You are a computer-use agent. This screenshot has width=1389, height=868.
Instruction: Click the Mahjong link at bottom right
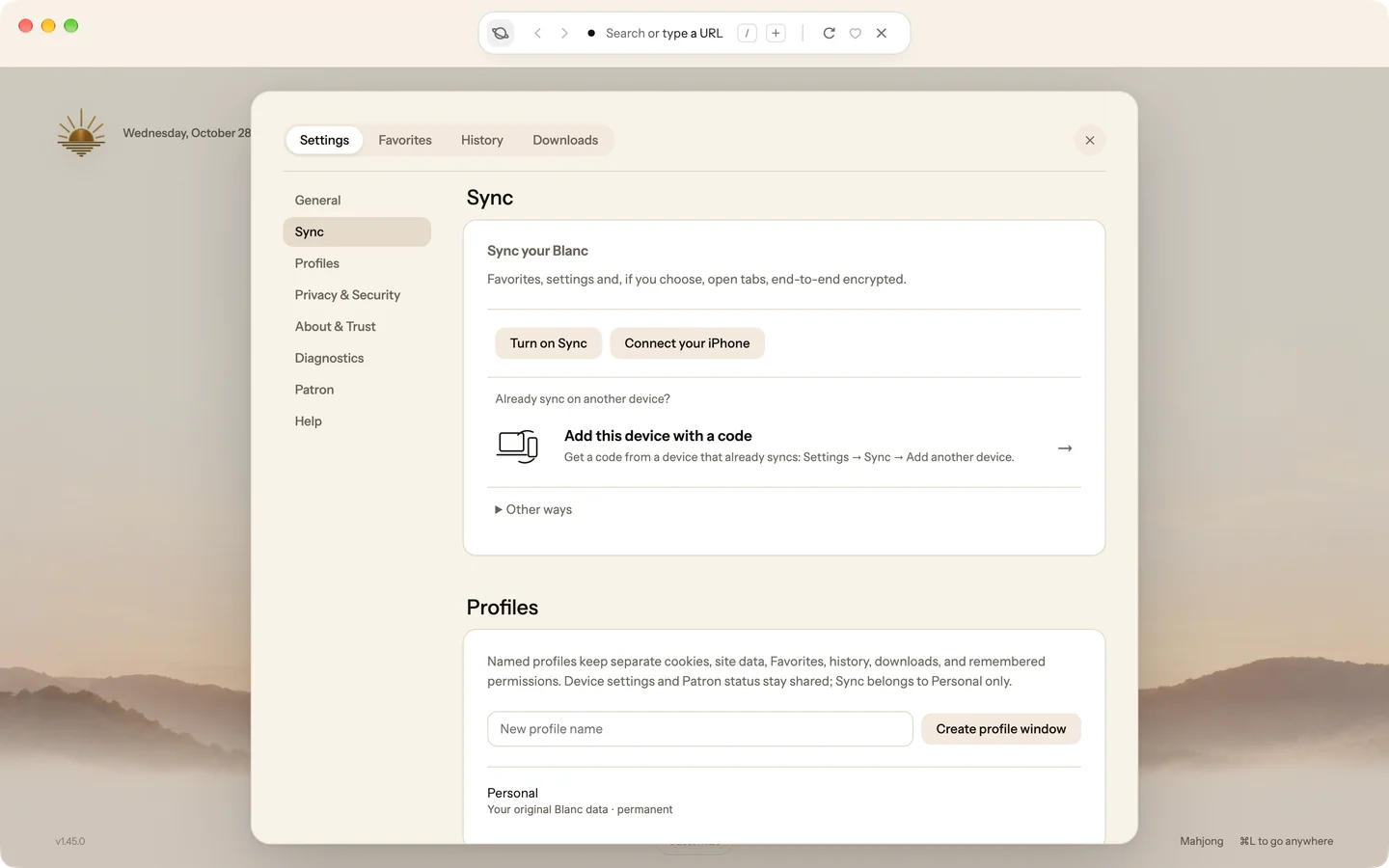click(1202, 841)
